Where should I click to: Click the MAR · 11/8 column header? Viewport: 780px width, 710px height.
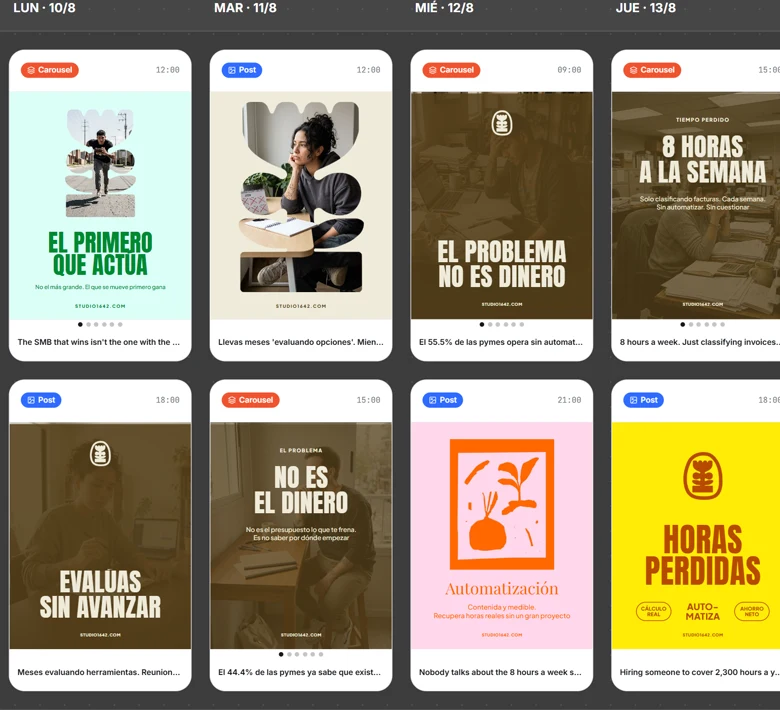245,8
